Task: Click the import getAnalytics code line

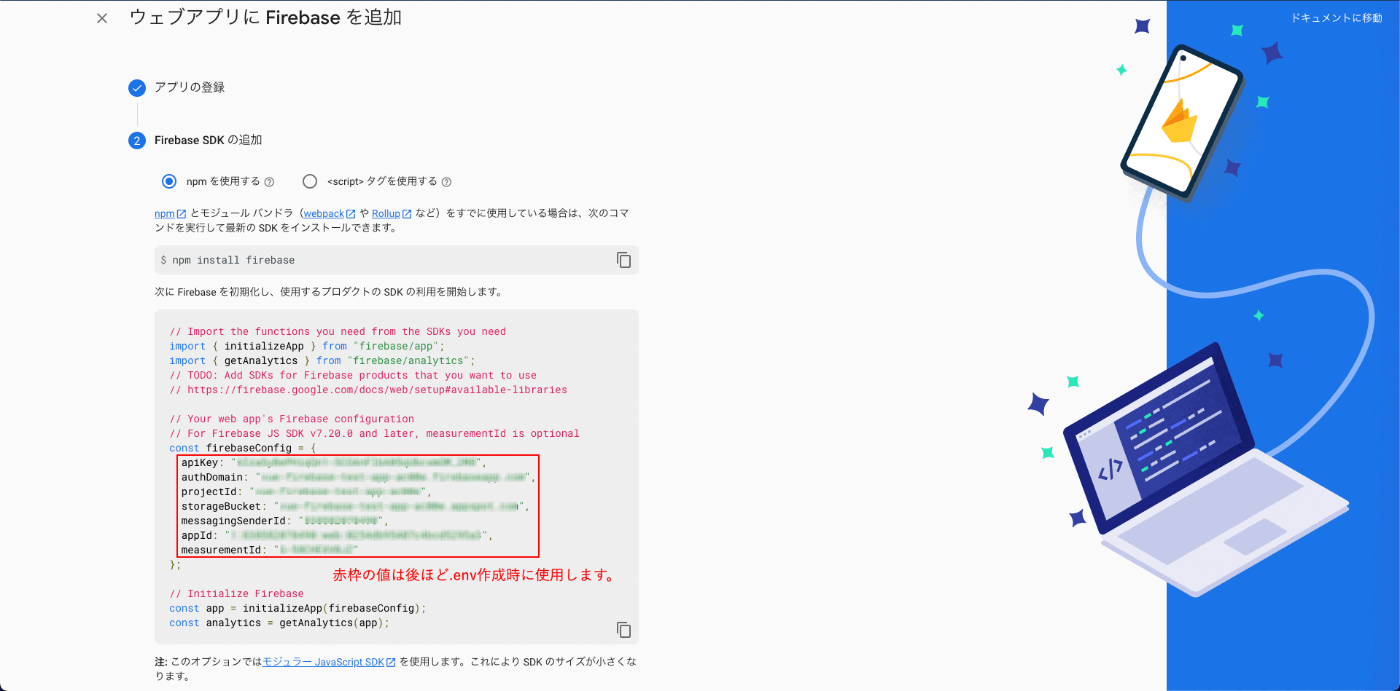Action: click(322, 360)
